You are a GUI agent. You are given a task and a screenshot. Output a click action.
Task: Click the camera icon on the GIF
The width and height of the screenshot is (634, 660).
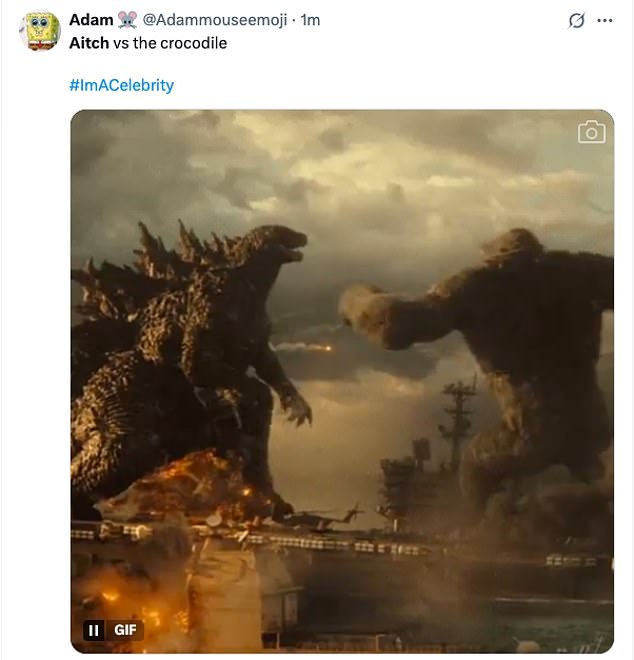(591, 132)
